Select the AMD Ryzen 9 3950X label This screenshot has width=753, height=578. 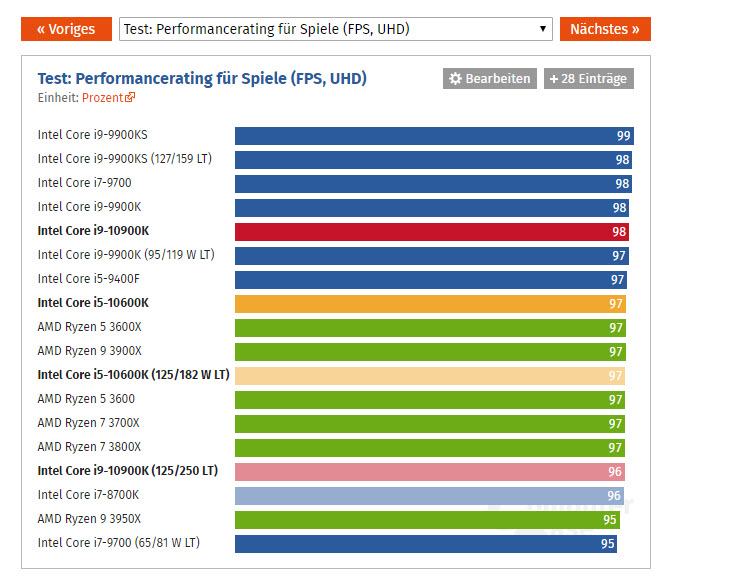coord(89,519)
